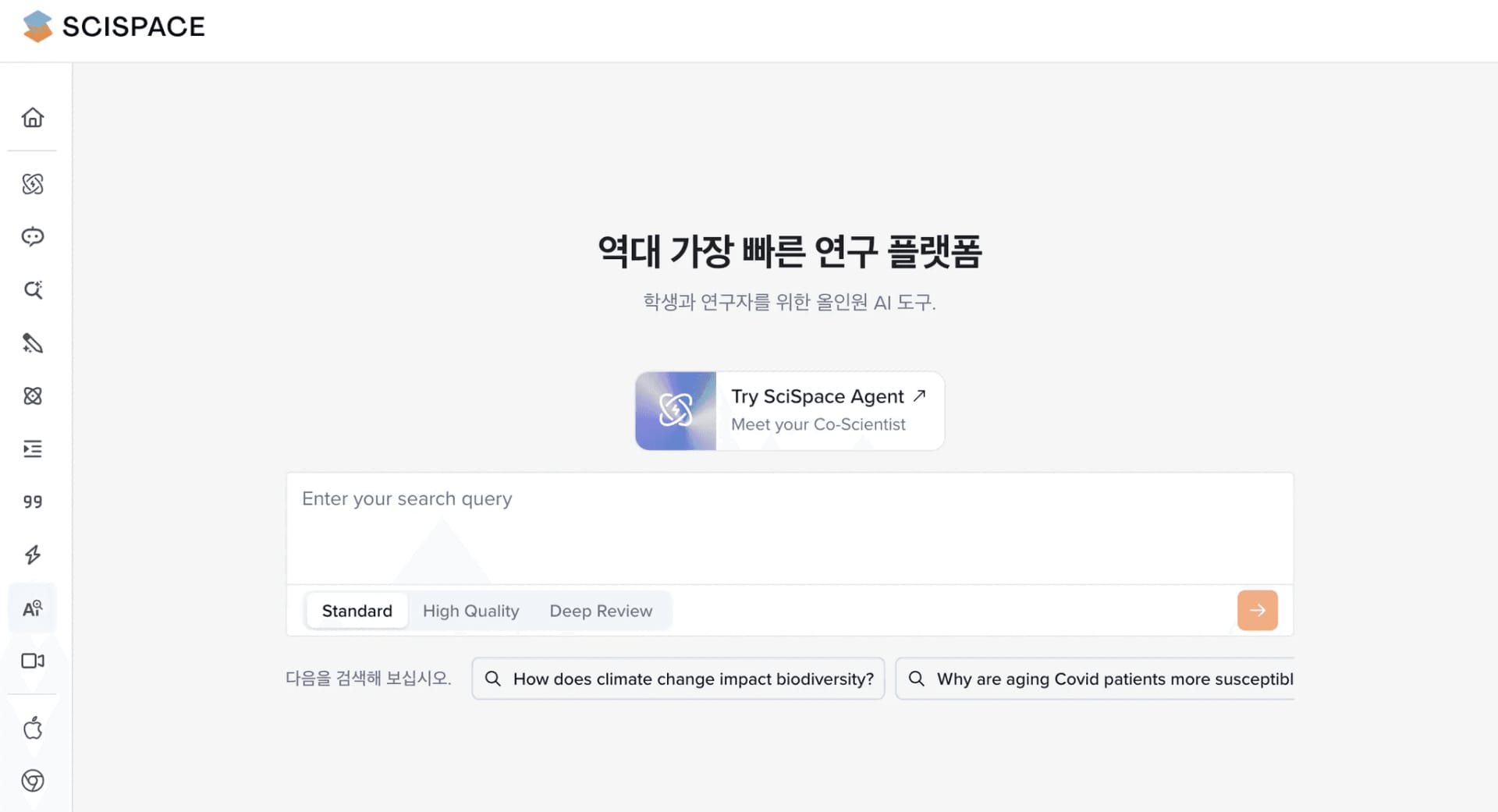Search the climate change biodiversity suggestion
Viewport: 1498px width, 812px height.
click(x=677, y=679)
